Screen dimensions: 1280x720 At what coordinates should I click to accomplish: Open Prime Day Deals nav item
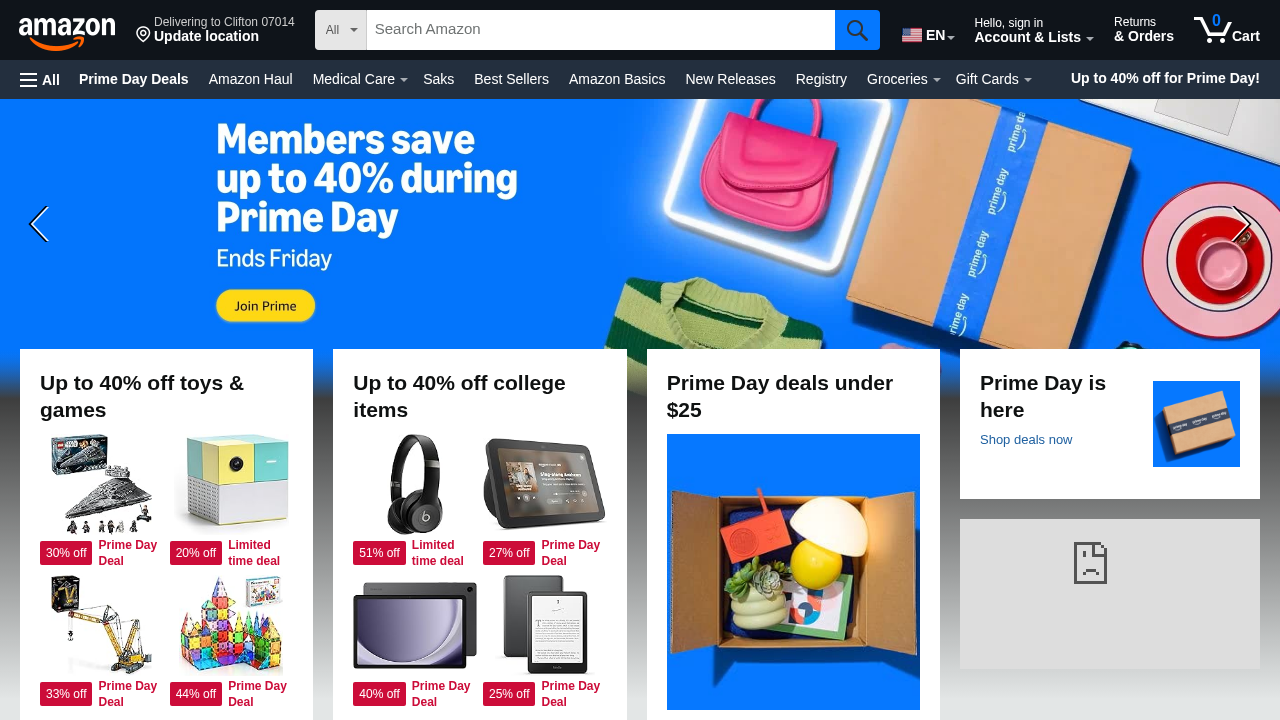(x=134, y=79)
